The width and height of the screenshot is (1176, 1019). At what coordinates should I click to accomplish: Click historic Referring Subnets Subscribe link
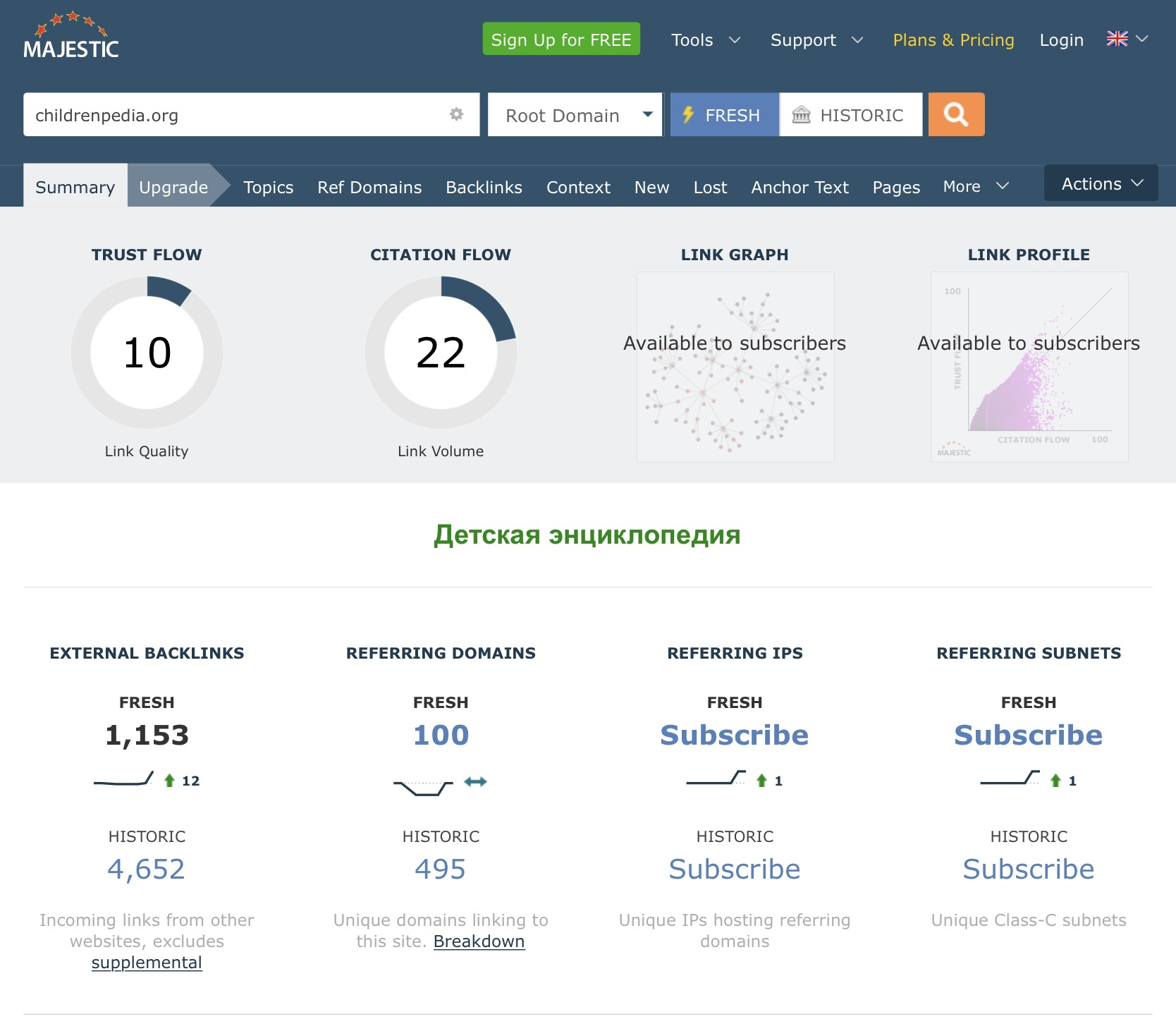click(1028, 869)
